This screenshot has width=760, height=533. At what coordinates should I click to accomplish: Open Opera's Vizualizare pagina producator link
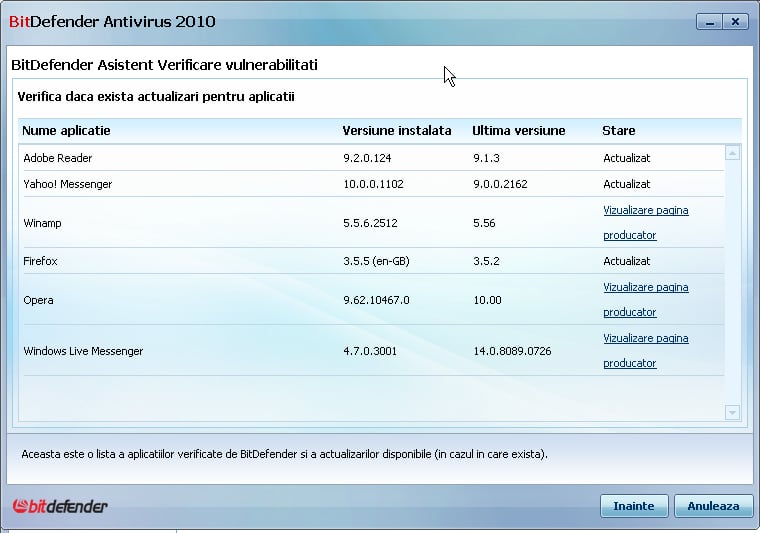point(646,300)
